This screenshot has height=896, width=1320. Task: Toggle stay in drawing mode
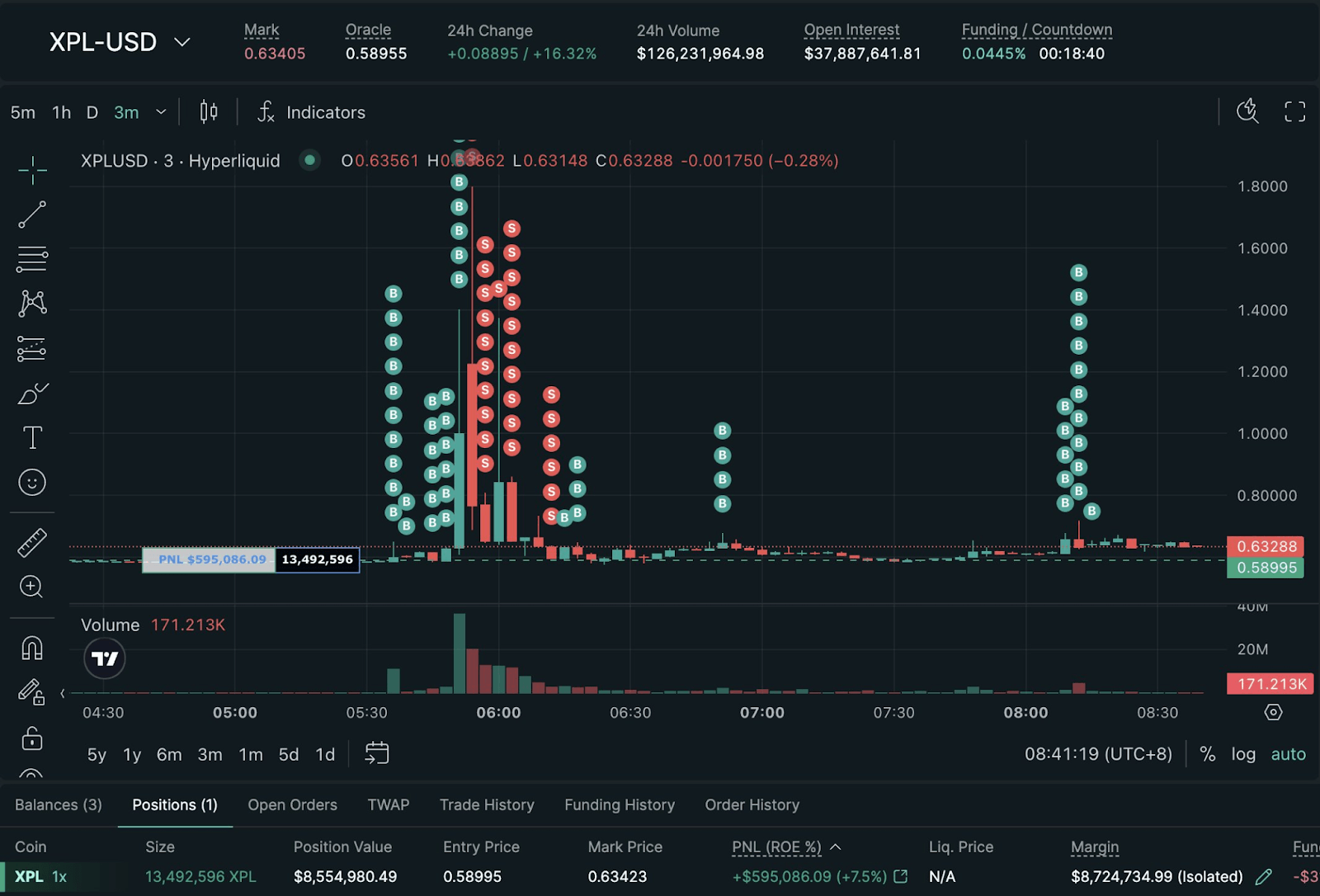coord(32,691)
